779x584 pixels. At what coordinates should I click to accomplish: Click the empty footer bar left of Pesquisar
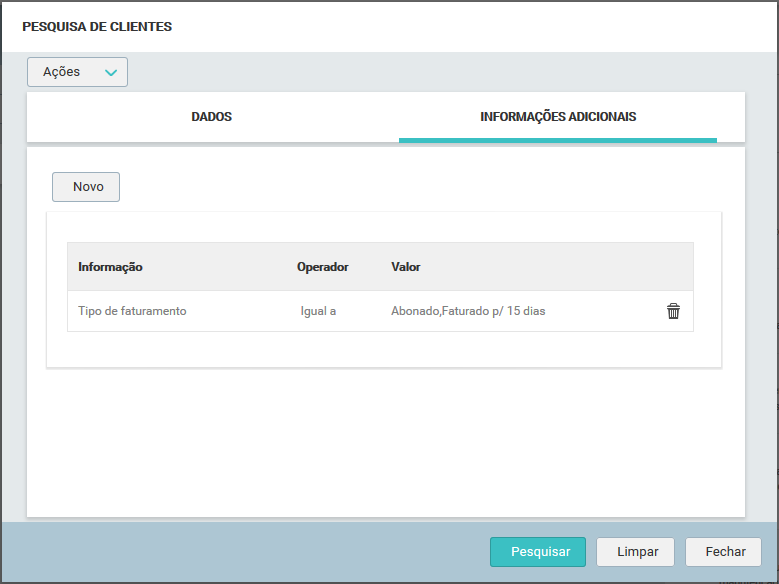tap(250, 552)
